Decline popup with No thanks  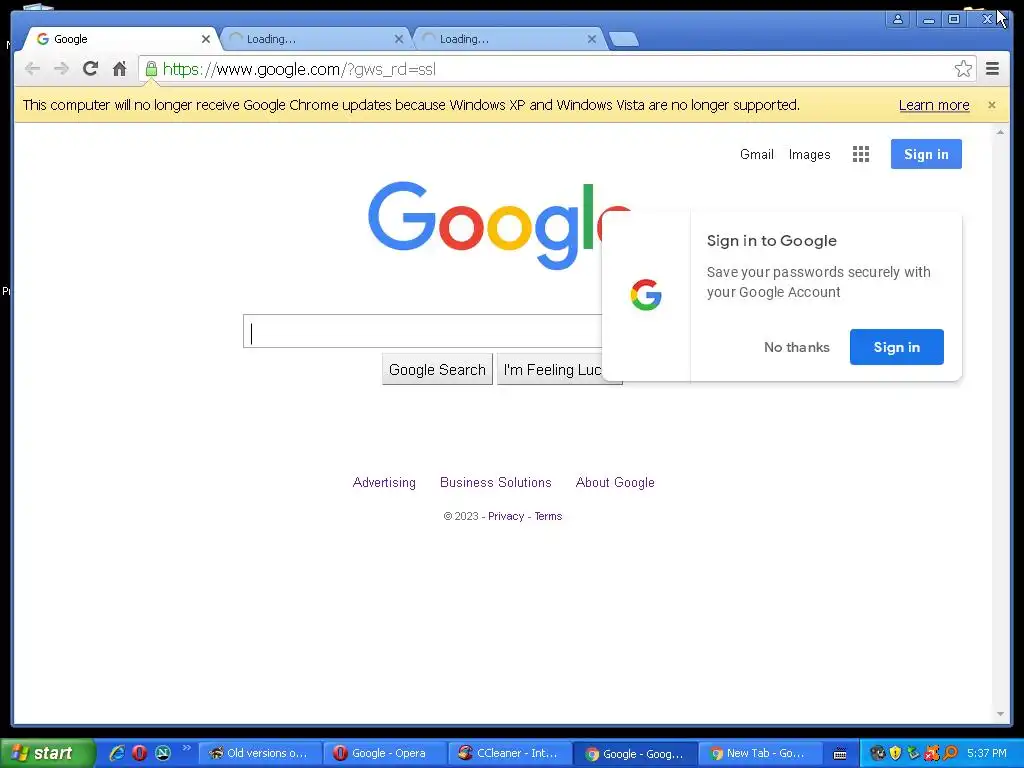[797, 347]
